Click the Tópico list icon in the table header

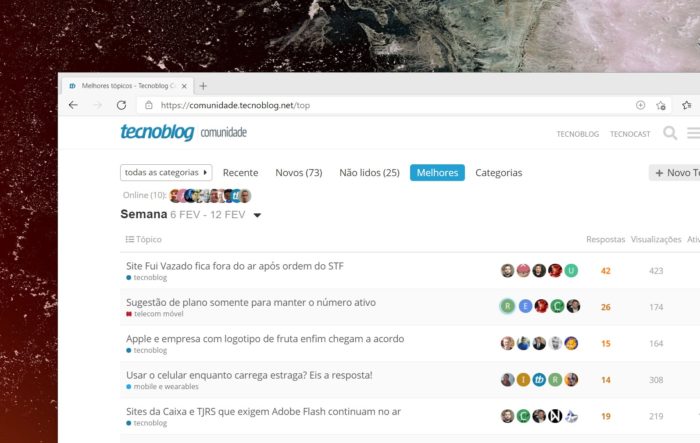130,239
